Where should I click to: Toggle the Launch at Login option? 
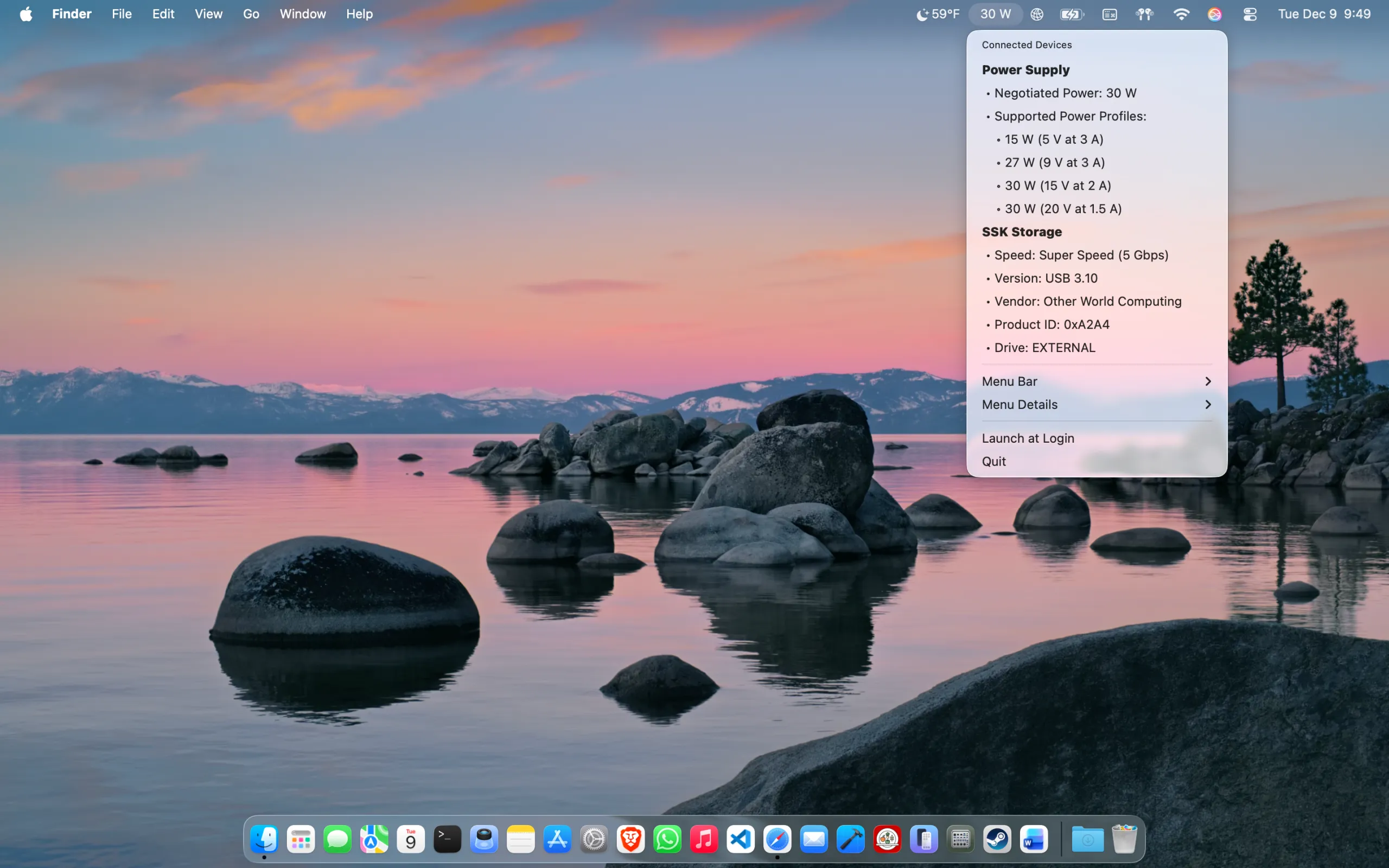pos(1028,438)
